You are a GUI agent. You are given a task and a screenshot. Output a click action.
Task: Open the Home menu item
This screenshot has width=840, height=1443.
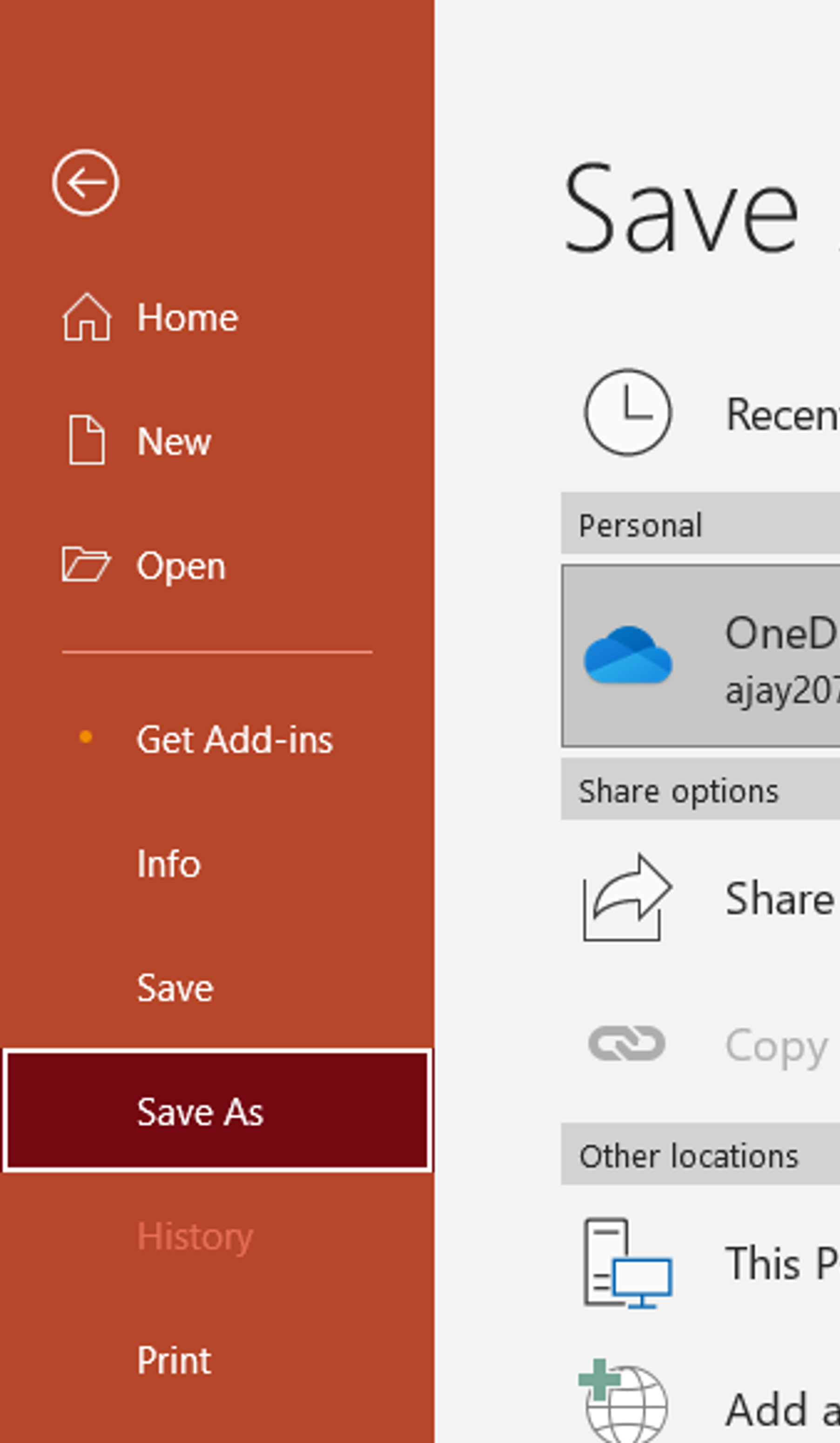pos(187,317)
